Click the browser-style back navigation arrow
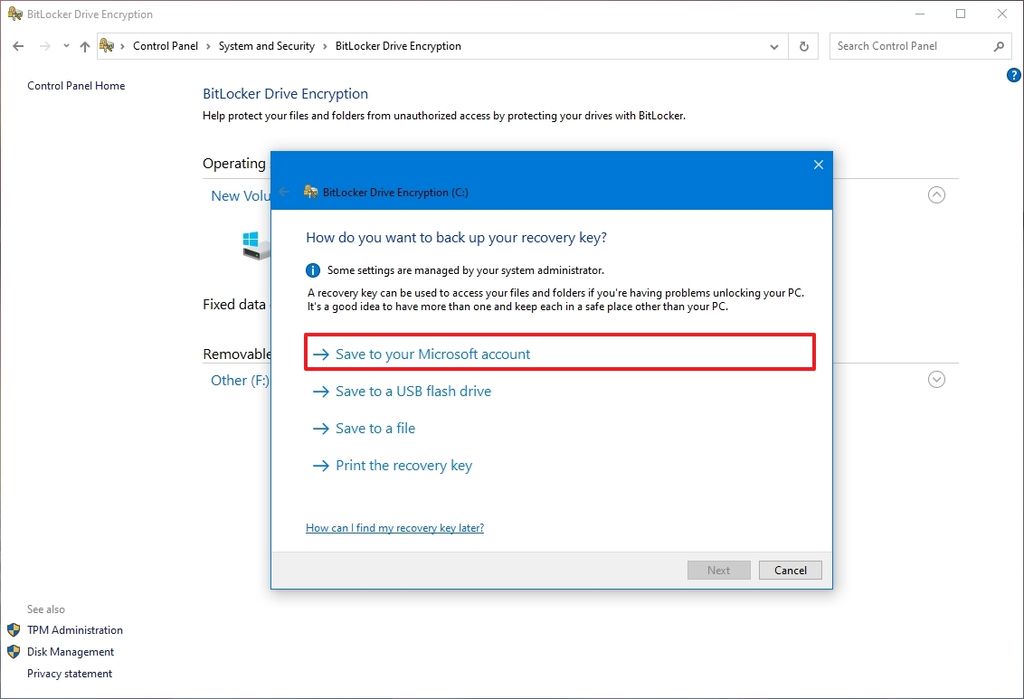The width and height of the screenshot is (1024, 699). 17,46
